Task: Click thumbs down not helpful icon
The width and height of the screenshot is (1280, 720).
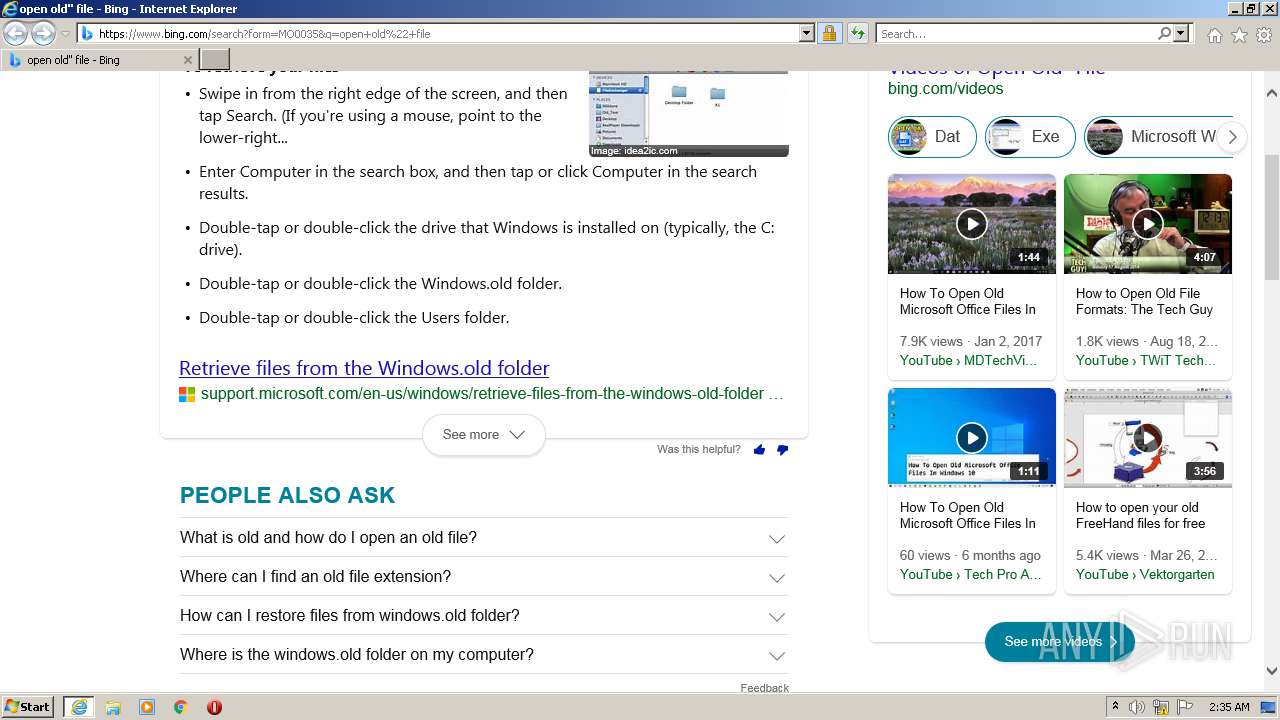Action: coord(782,450)
